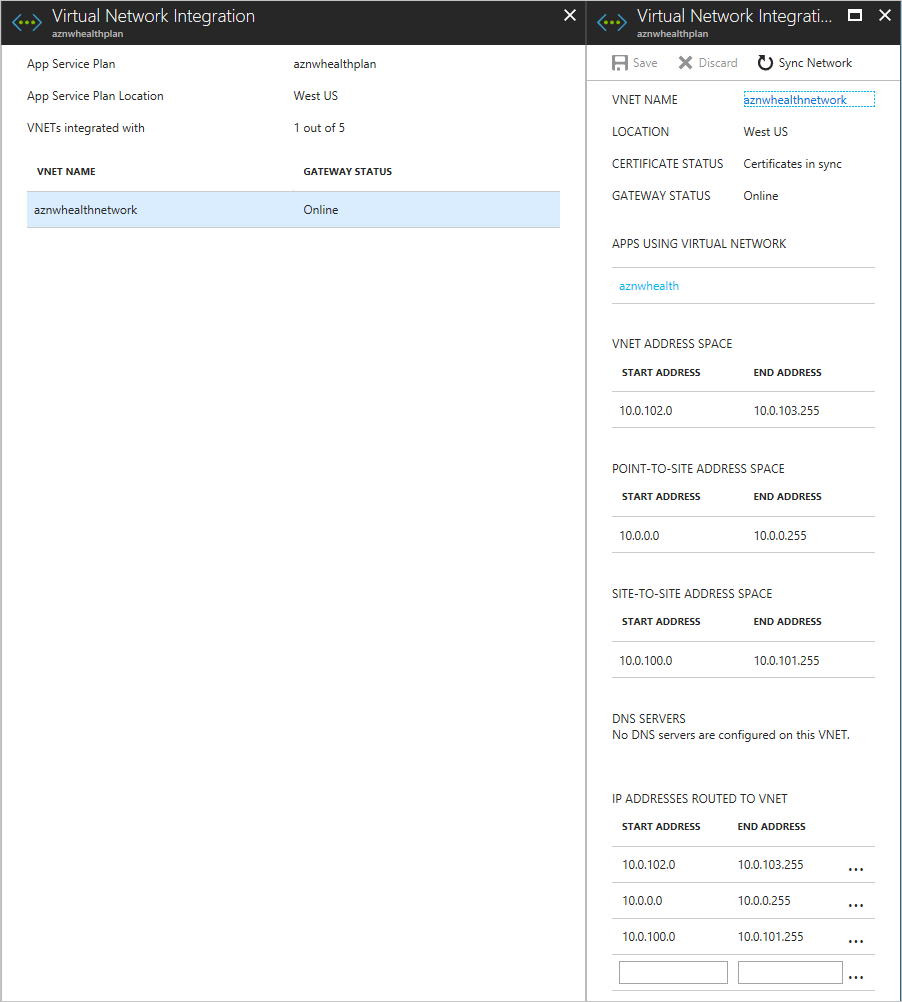
Task: Click West US App Service Plan Location value
Action: point(316,96)
